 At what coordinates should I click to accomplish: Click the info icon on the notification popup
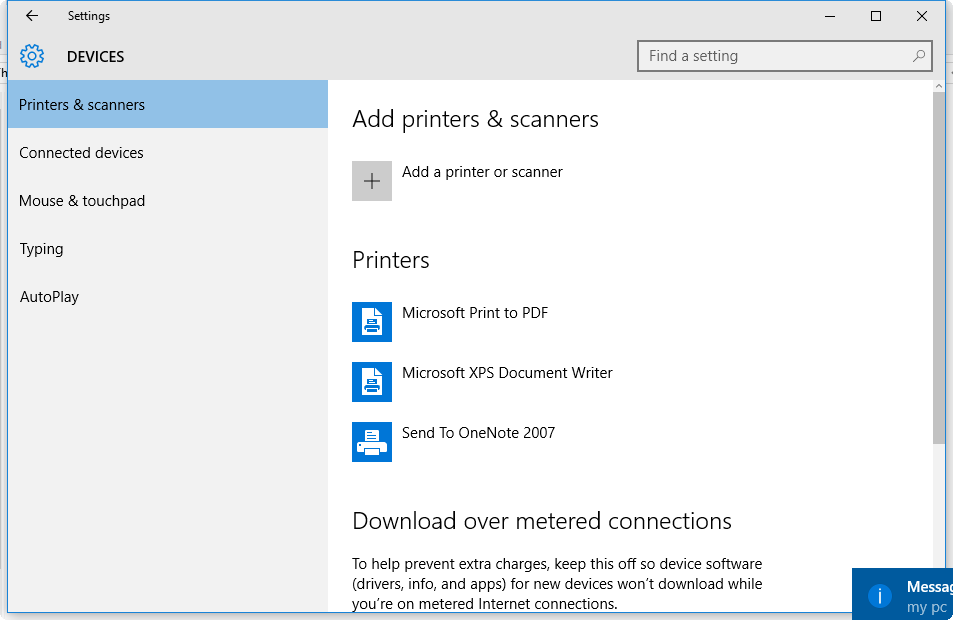878,593
